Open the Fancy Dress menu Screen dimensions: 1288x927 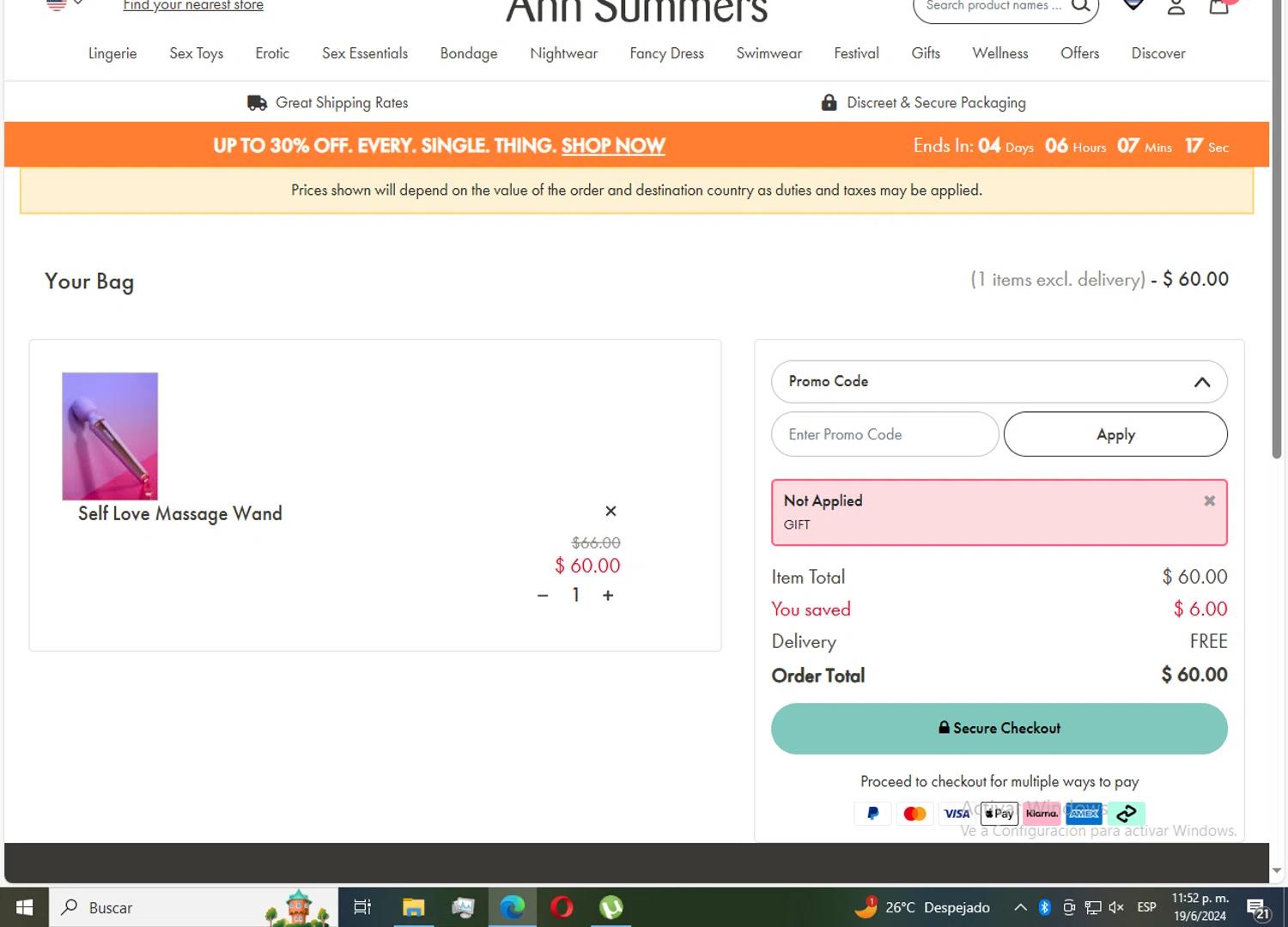click(666, 53)
